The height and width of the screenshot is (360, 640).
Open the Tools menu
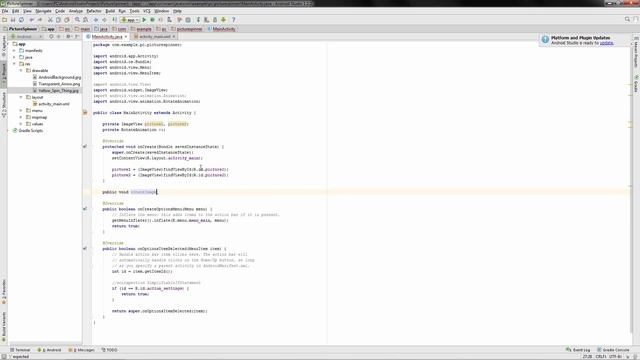click(134, 11)
